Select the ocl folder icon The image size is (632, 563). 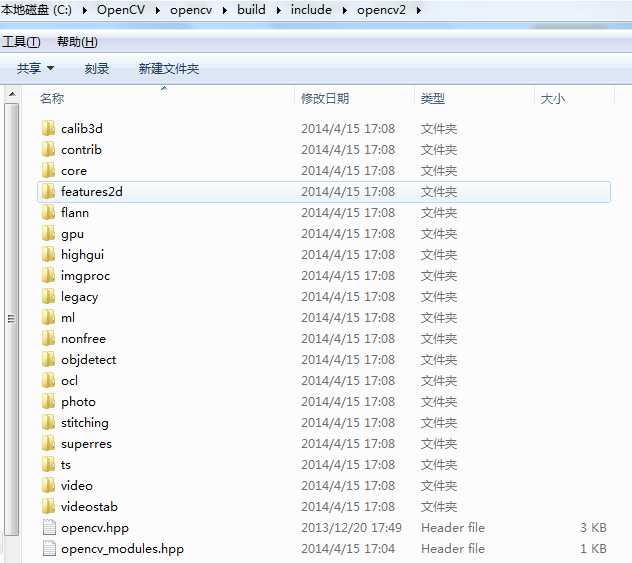(x=48, y=380)
